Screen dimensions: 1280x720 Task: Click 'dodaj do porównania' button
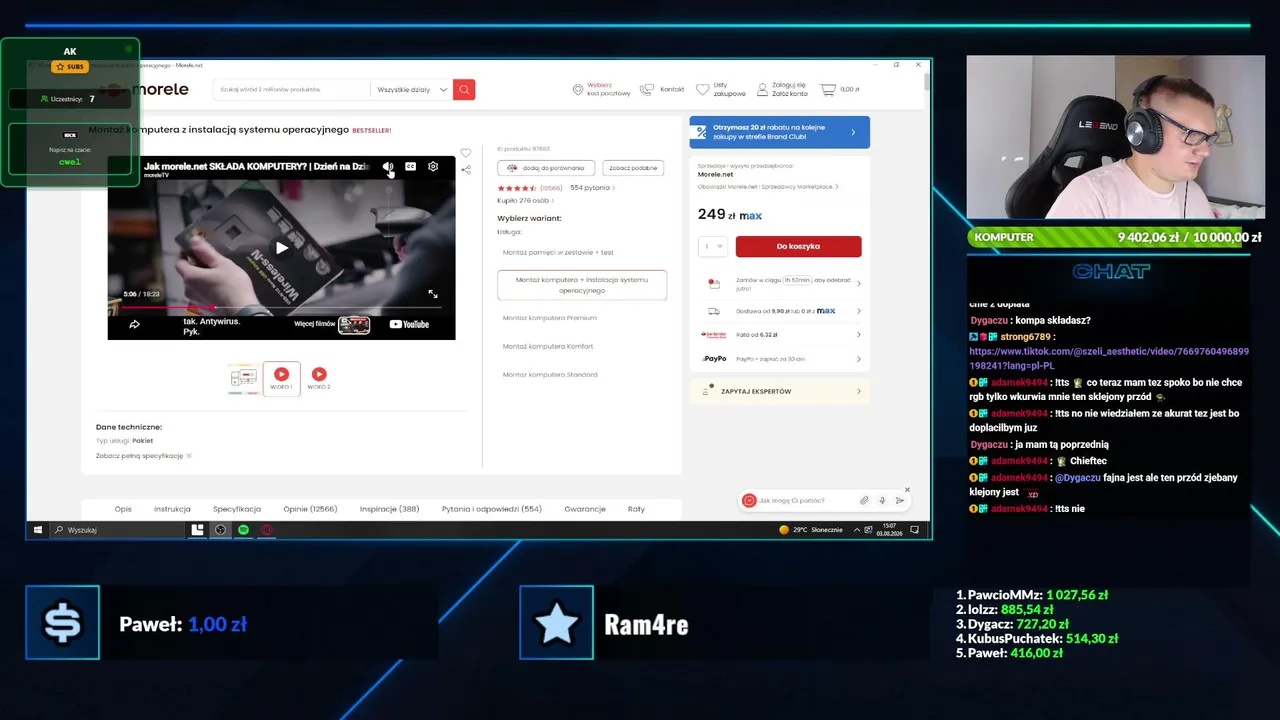click(546, 168)
